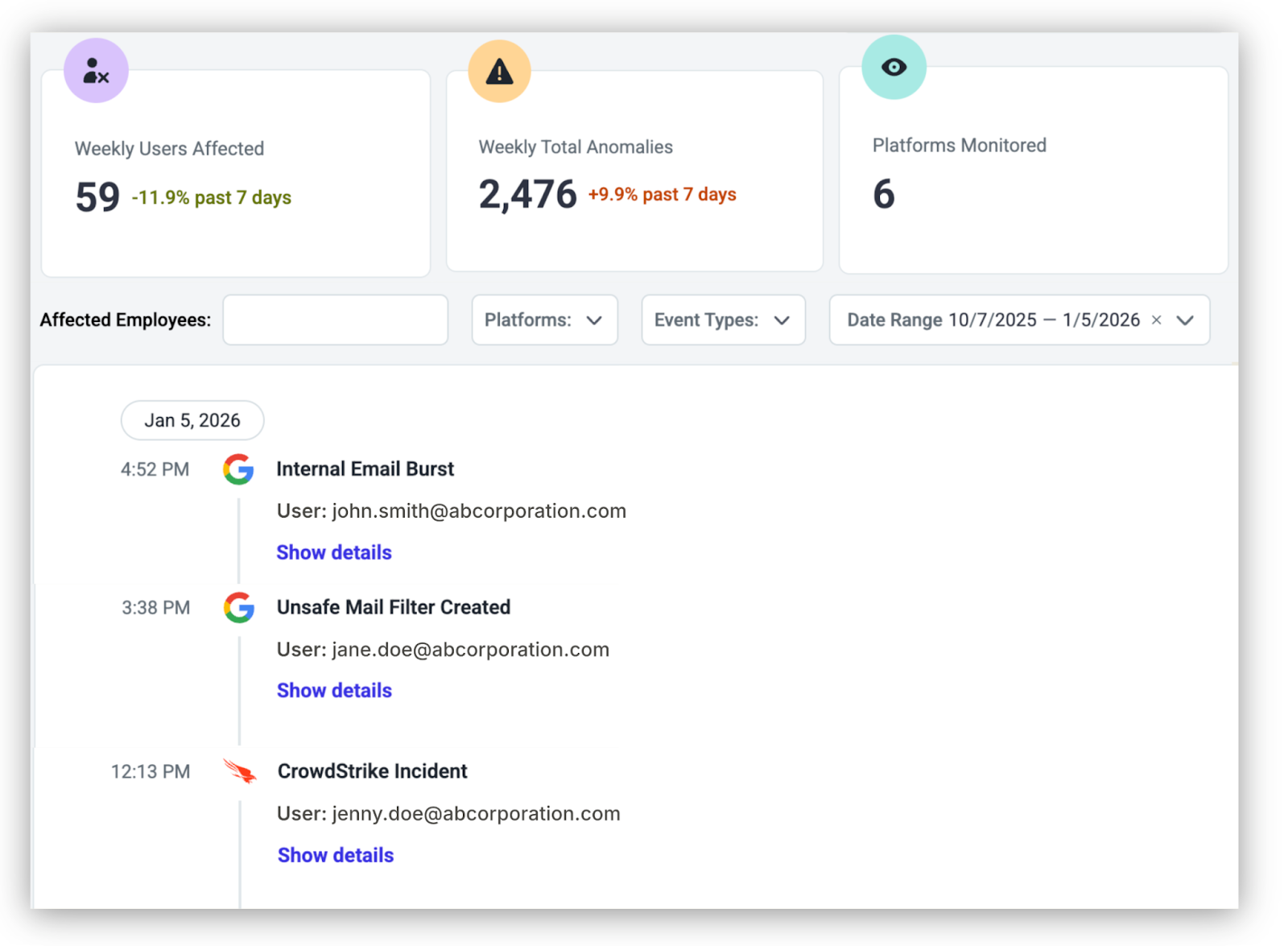Image resolution: width=1288 pixels, height=946 pixels.
Task: Click the Weekly Users Affected value 59
Action: click(97, 197)
